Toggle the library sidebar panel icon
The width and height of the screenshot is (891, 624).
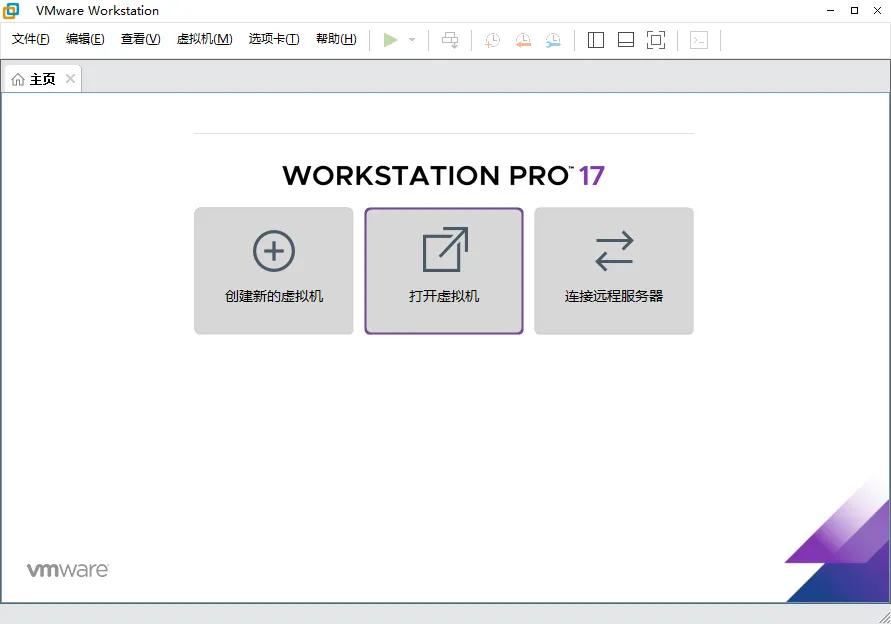click(x=596, y=40)
